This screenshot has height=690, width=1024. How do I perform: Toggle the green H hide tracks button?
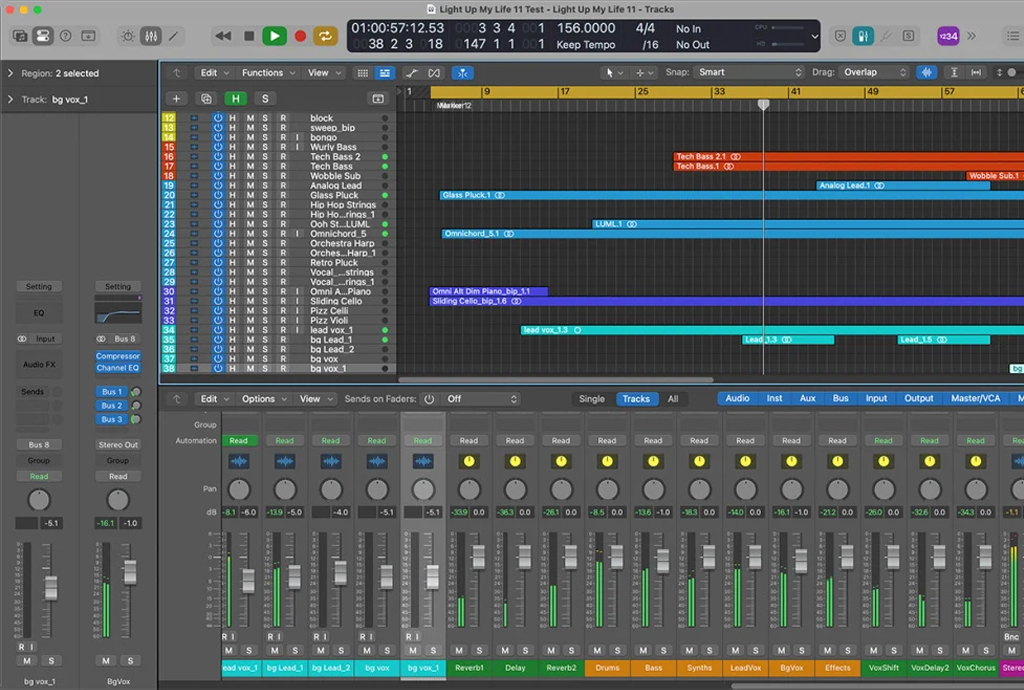click(x=236, y=98)
